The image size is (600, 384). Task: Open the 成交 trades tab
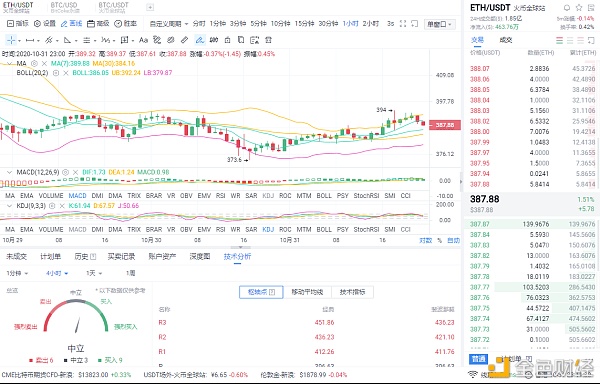[506, 40]
